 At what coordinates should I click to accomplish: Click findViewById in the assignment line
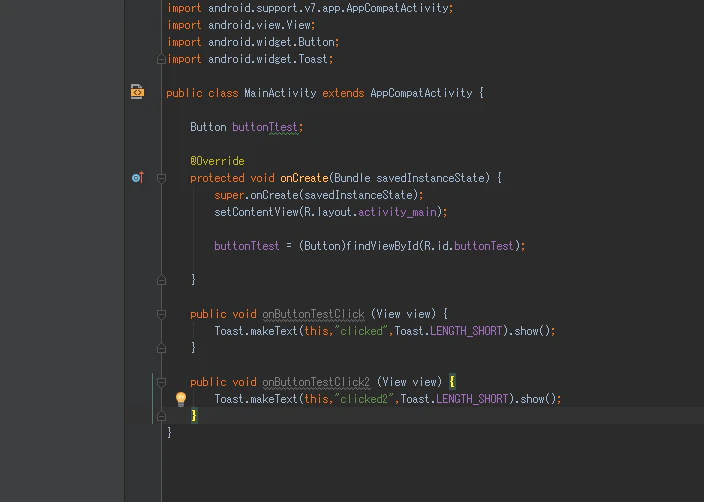(x=383, y=246)
